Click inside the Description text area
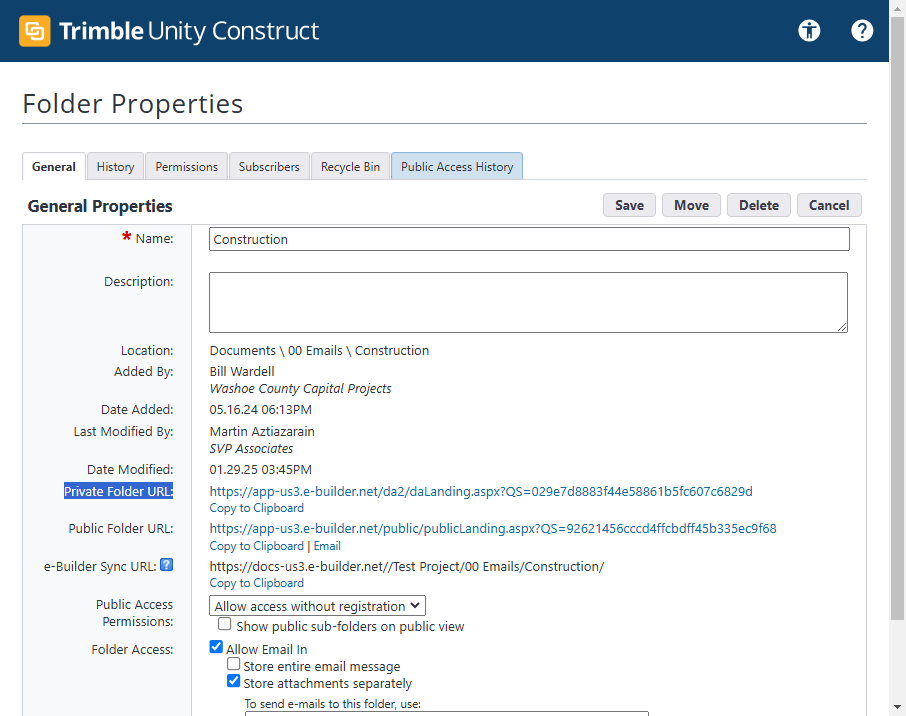 pyautogui.click(x=528, y=302)
